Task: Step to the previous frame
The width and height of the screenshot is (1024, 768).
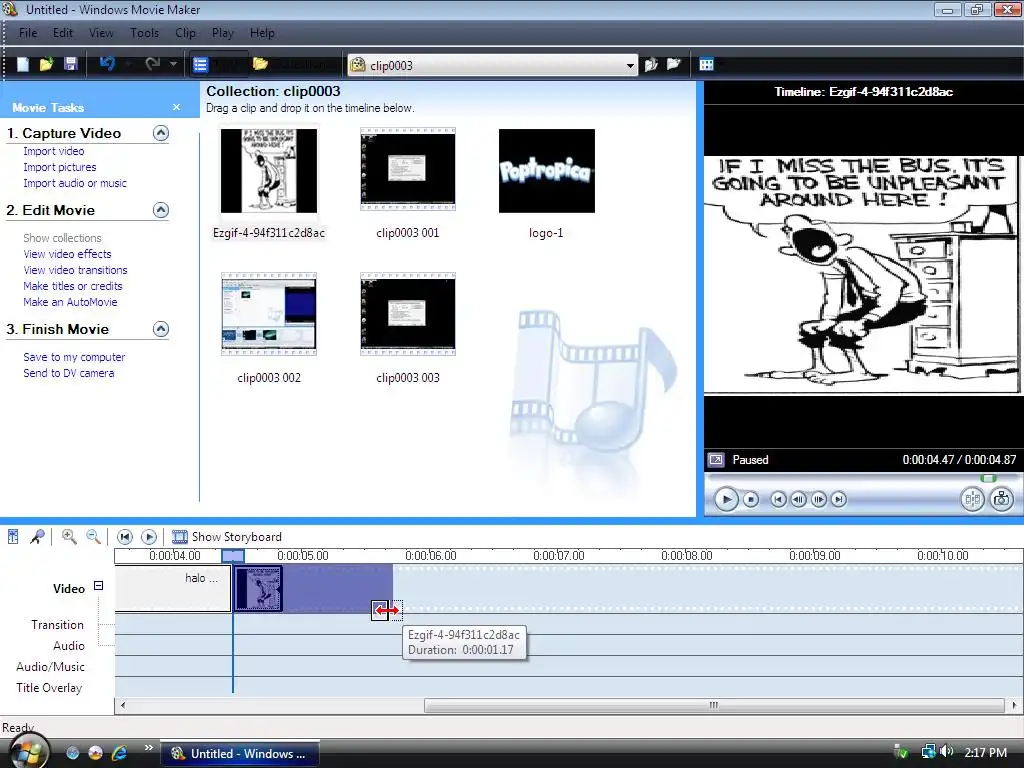Action: (798, 500)
